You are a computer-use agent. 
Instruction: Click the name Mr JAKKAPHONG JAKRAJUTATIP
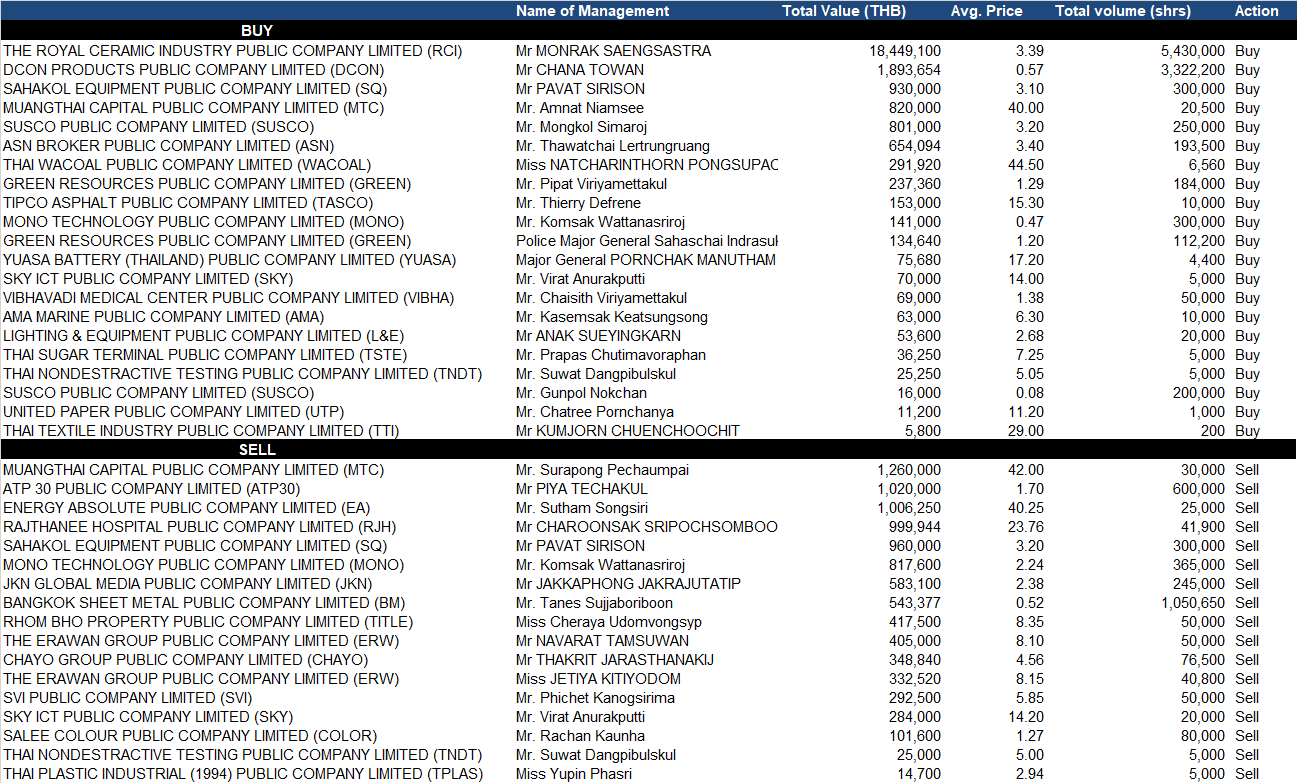tap(628, 583)
